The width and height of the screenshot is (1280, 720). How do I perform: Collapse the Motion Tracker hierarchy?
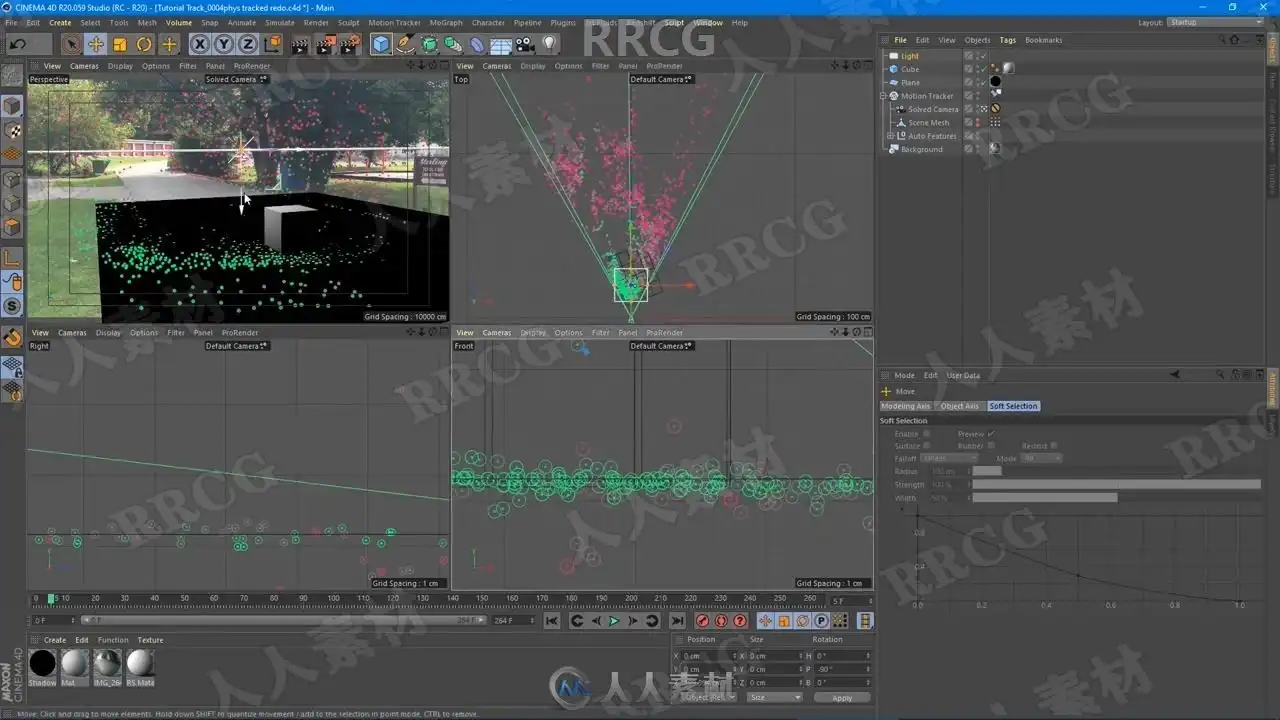[883, 96]
